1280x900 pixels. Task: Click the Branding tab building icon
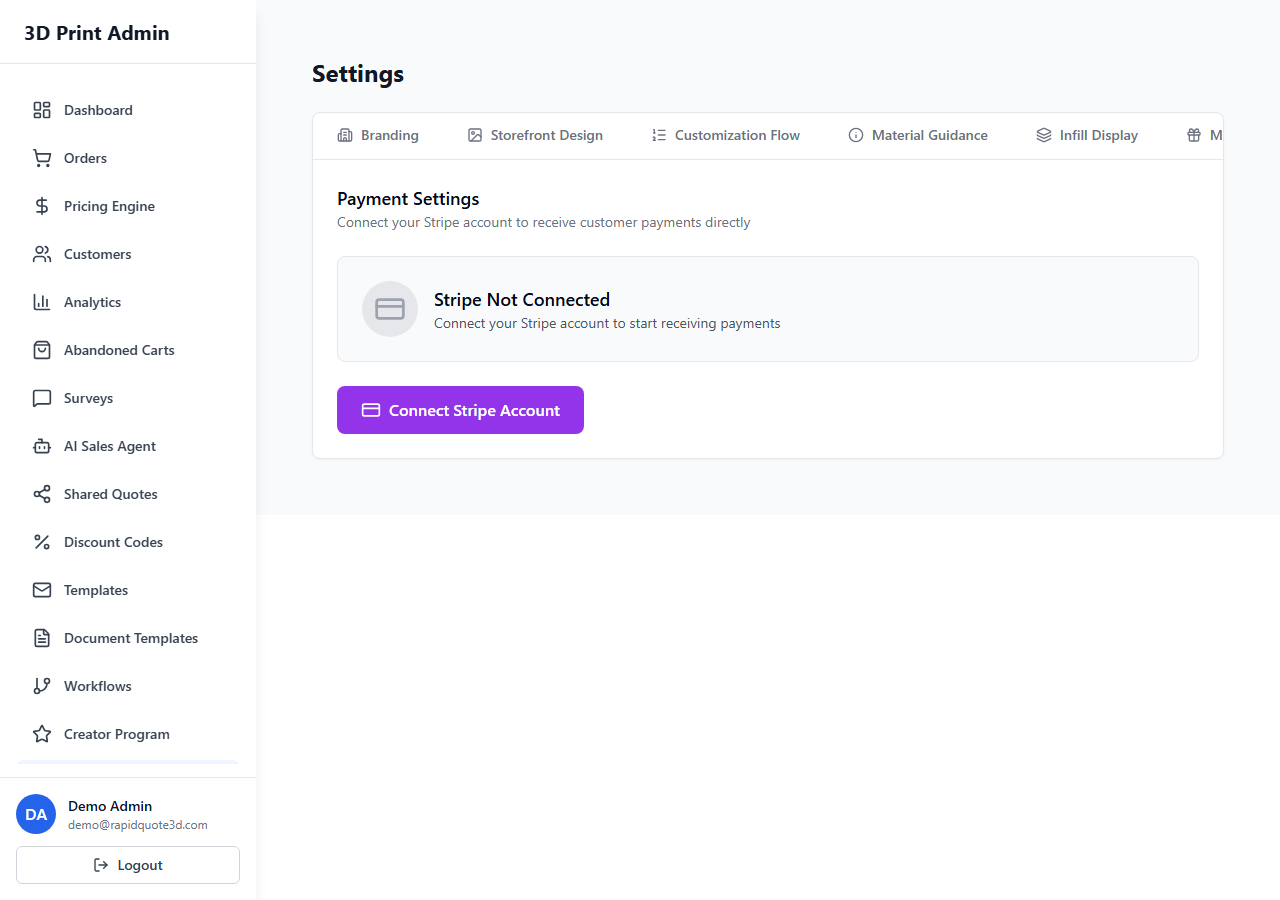345,135
